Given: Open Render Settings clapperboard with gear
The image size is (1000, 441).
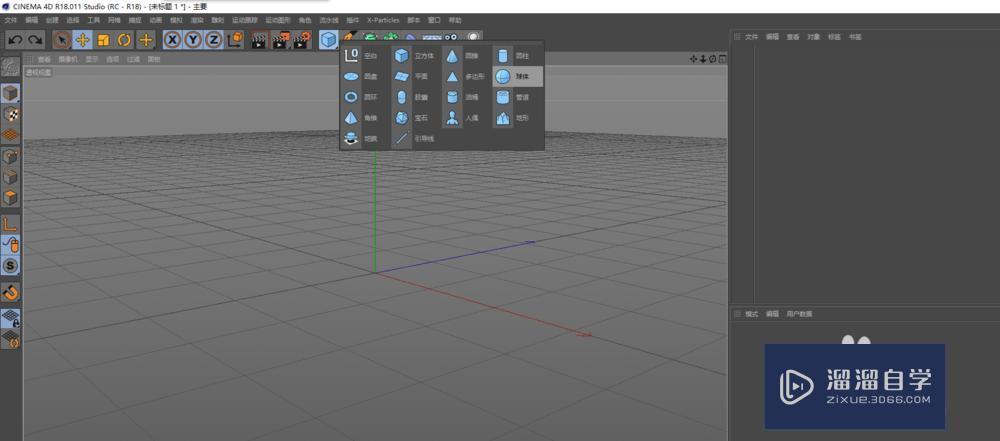Looking at the screenshot, I should point(302,40).
